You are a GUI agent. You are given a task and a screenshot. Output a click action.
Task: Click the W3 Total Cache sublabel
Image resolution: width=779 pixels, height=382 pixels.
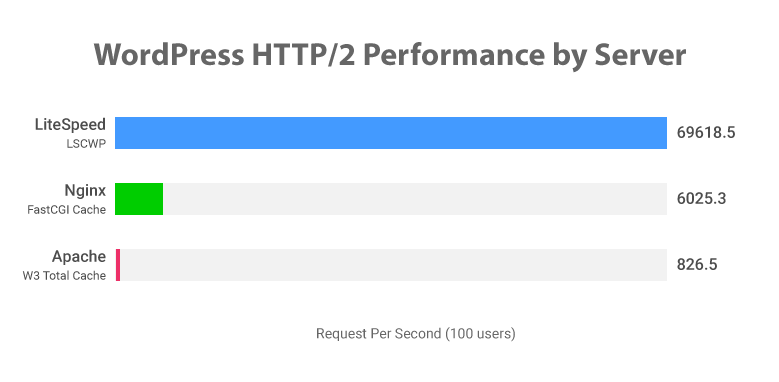tap(64, 276)
